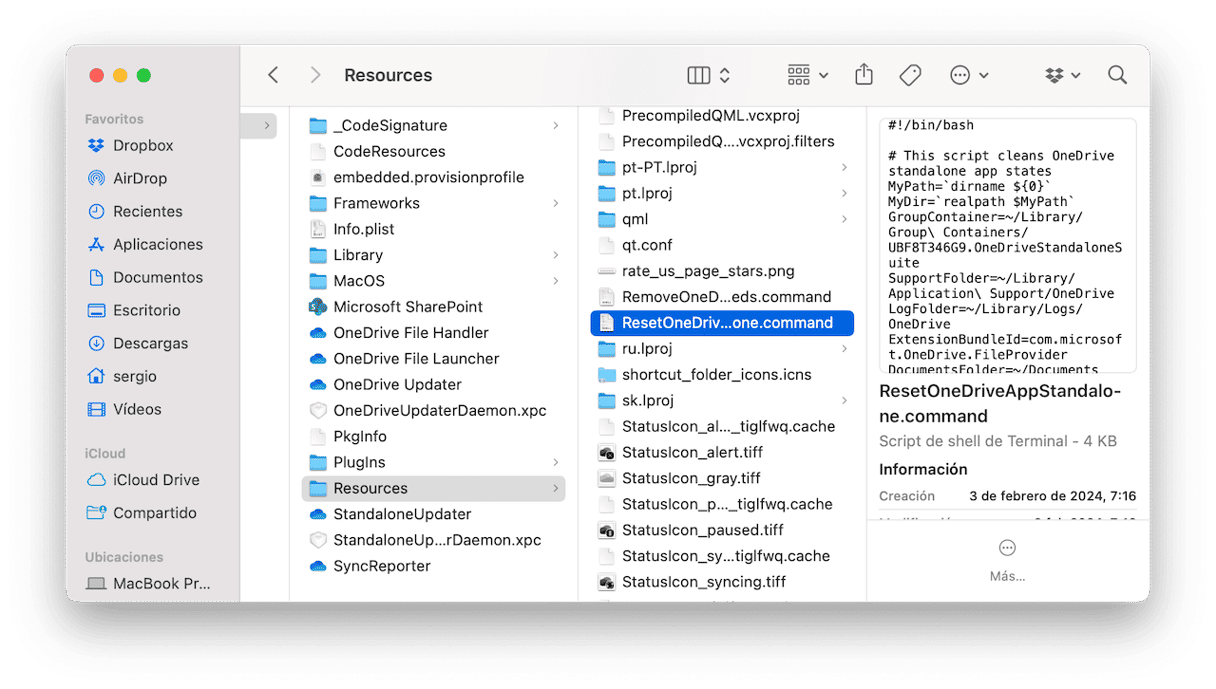Select the Info.plist file icon

pos(318,229)
